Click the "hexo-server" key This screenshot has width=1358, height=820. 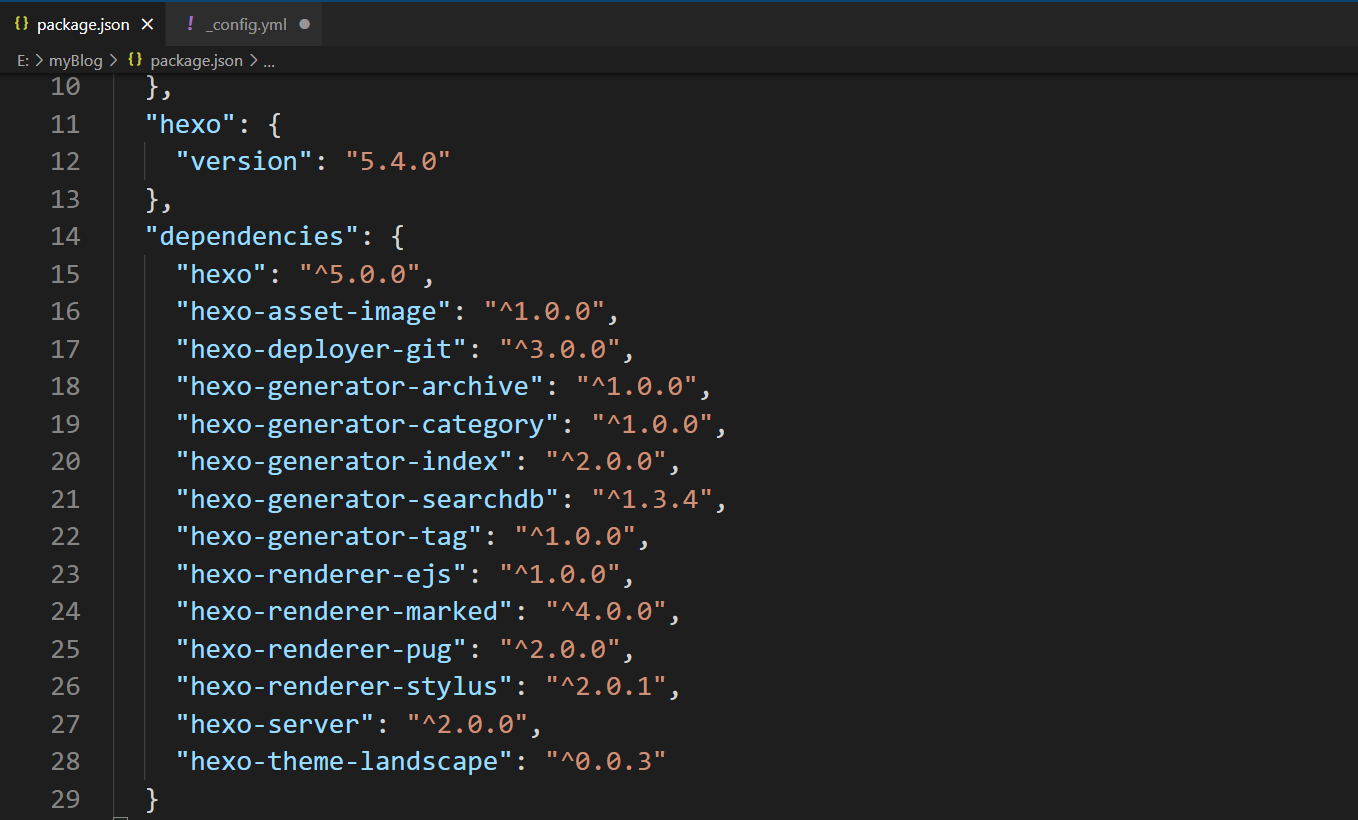[275, 724]
